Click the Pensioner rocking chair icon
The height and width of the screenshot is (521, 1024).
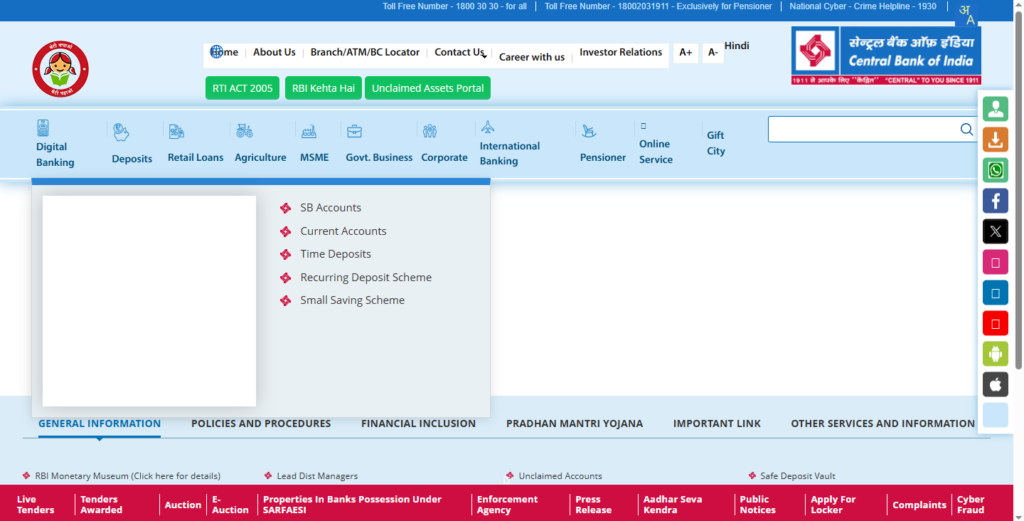[588, 131]
